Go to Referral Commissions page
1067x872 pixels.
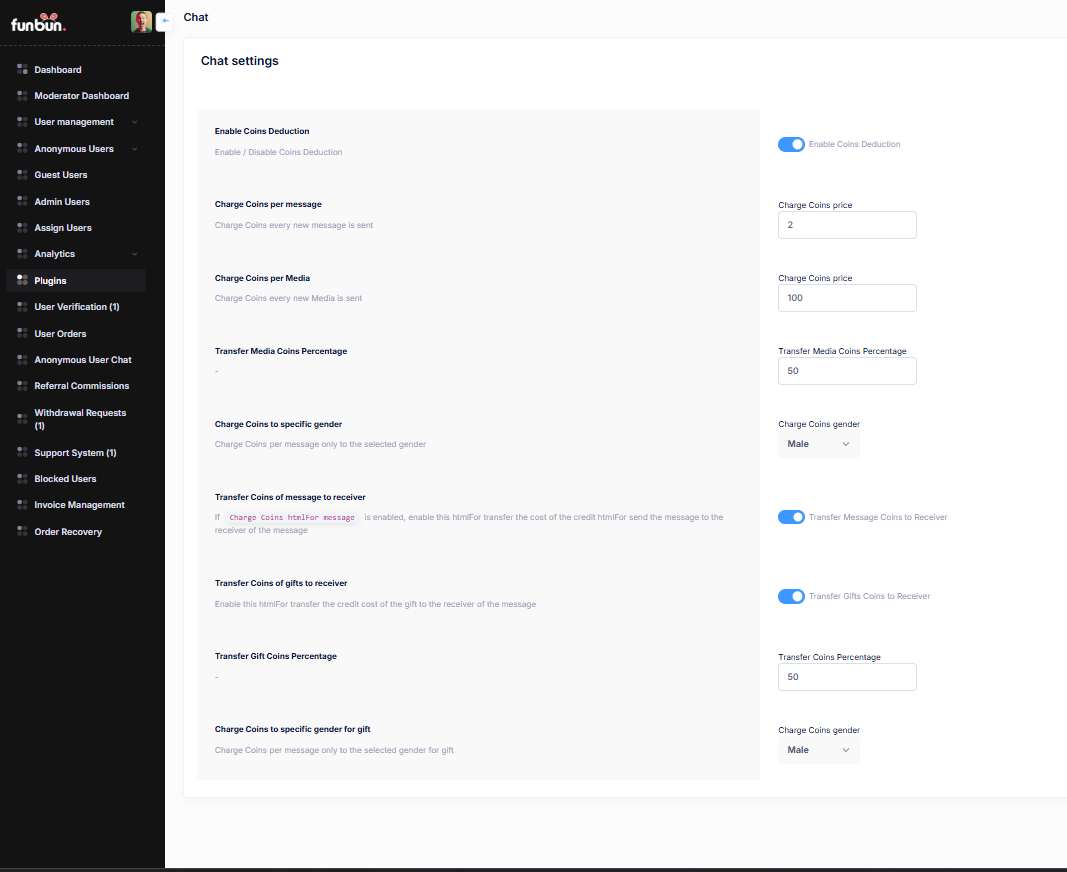[x=81, y=386]
